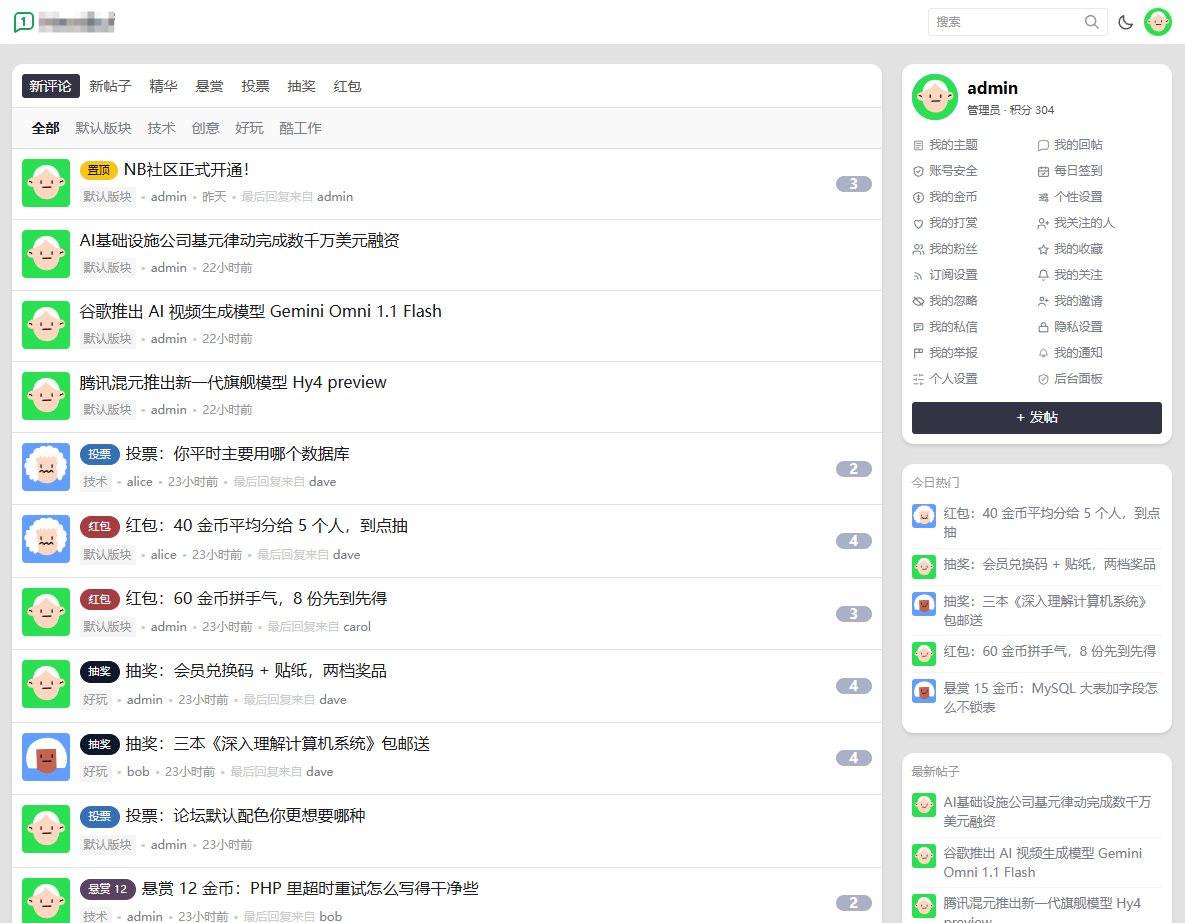Viewport: 1185px width, 923px height.
Task: Open 我的收藏 favorites
Action: pyautogui.click(x=1070, y=249)
